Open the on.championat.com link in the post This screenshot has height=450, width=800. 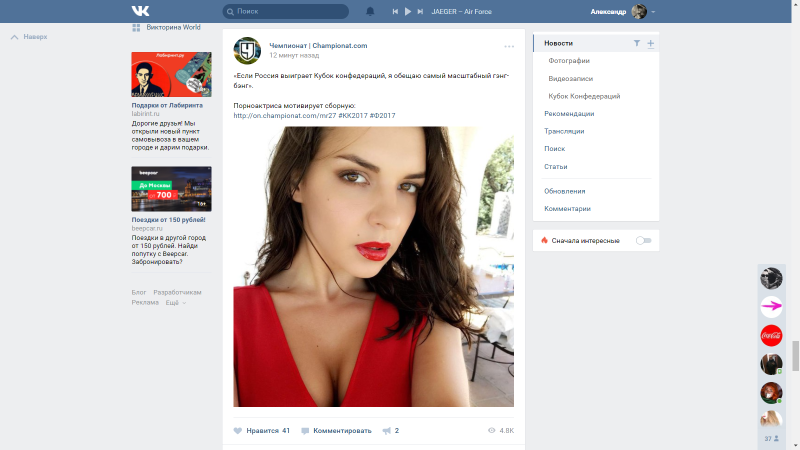(284, 115)
